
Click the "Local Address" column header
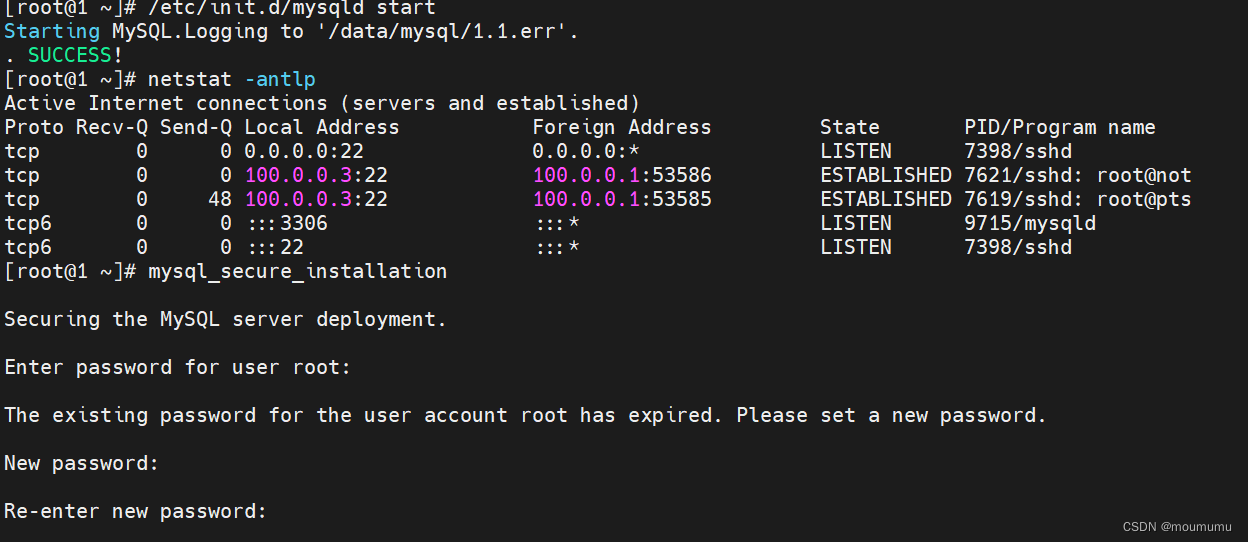tap(322, 127)
